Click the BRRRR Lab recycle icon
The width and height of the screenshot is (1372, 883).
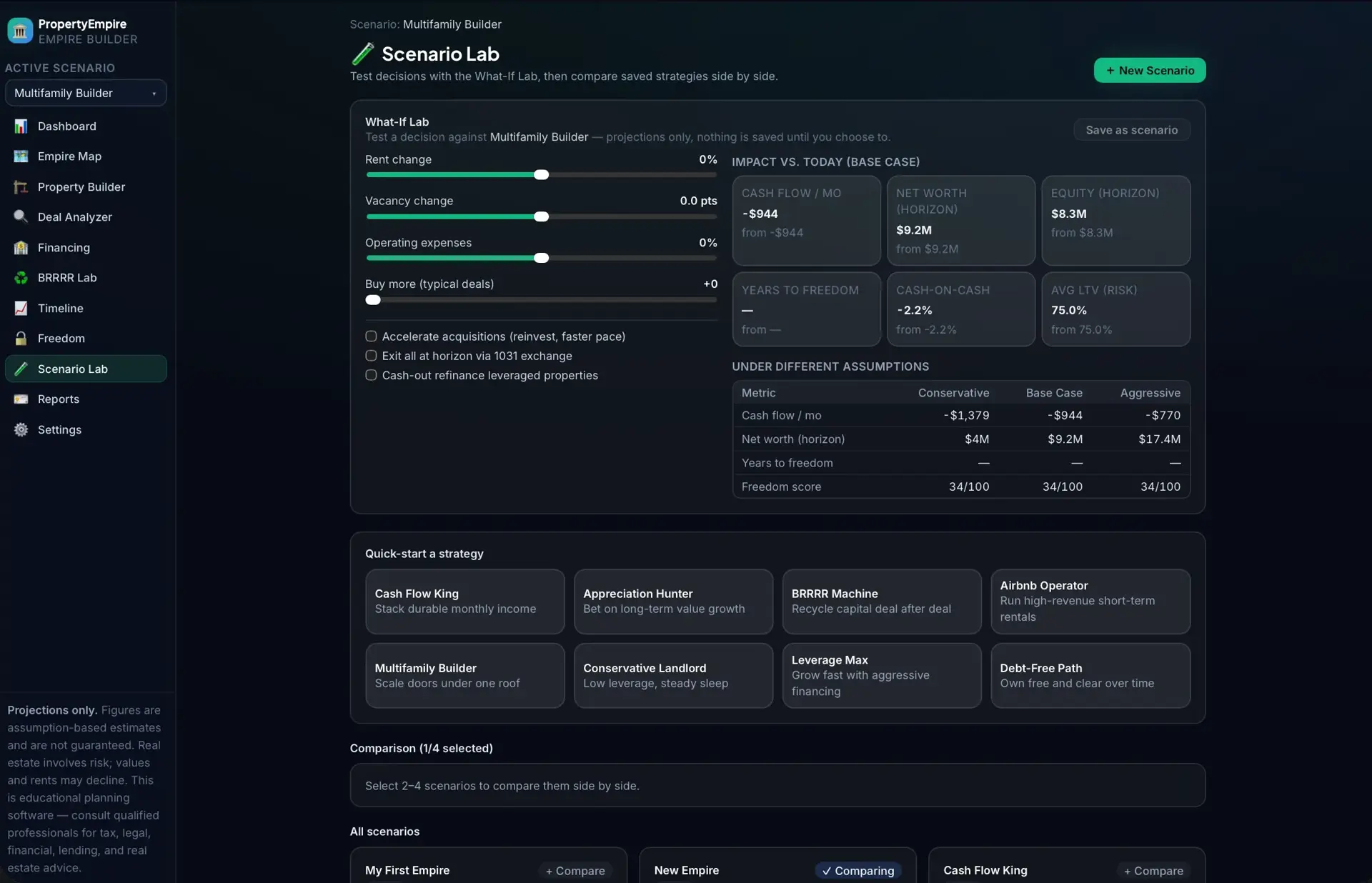[21, 278]
